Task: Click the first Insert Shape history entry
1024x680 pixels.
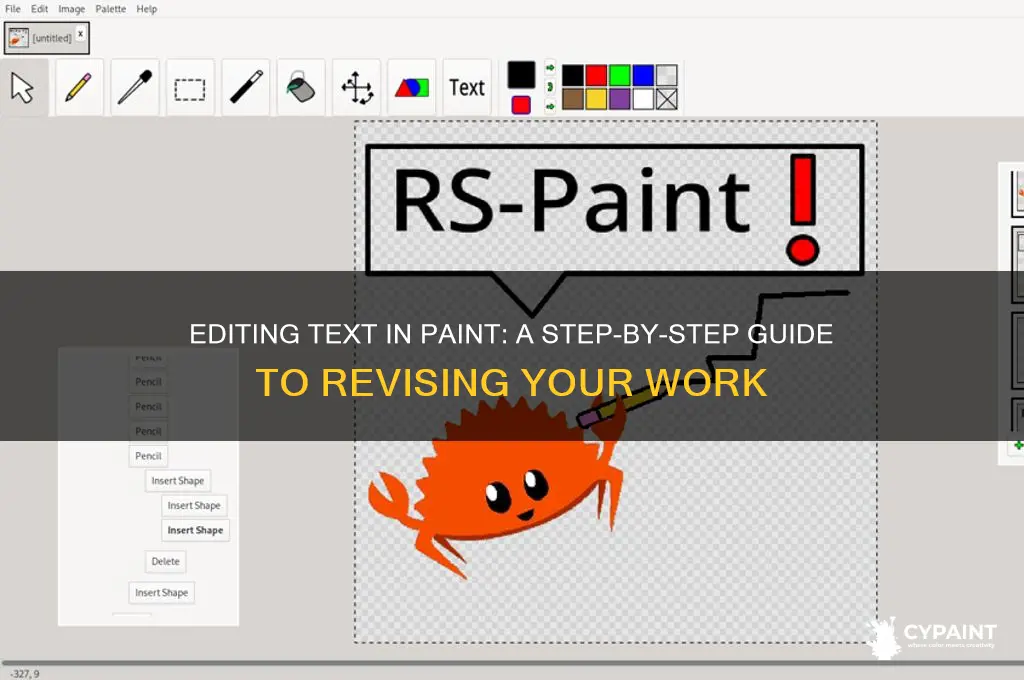Action: pos(178,481)
